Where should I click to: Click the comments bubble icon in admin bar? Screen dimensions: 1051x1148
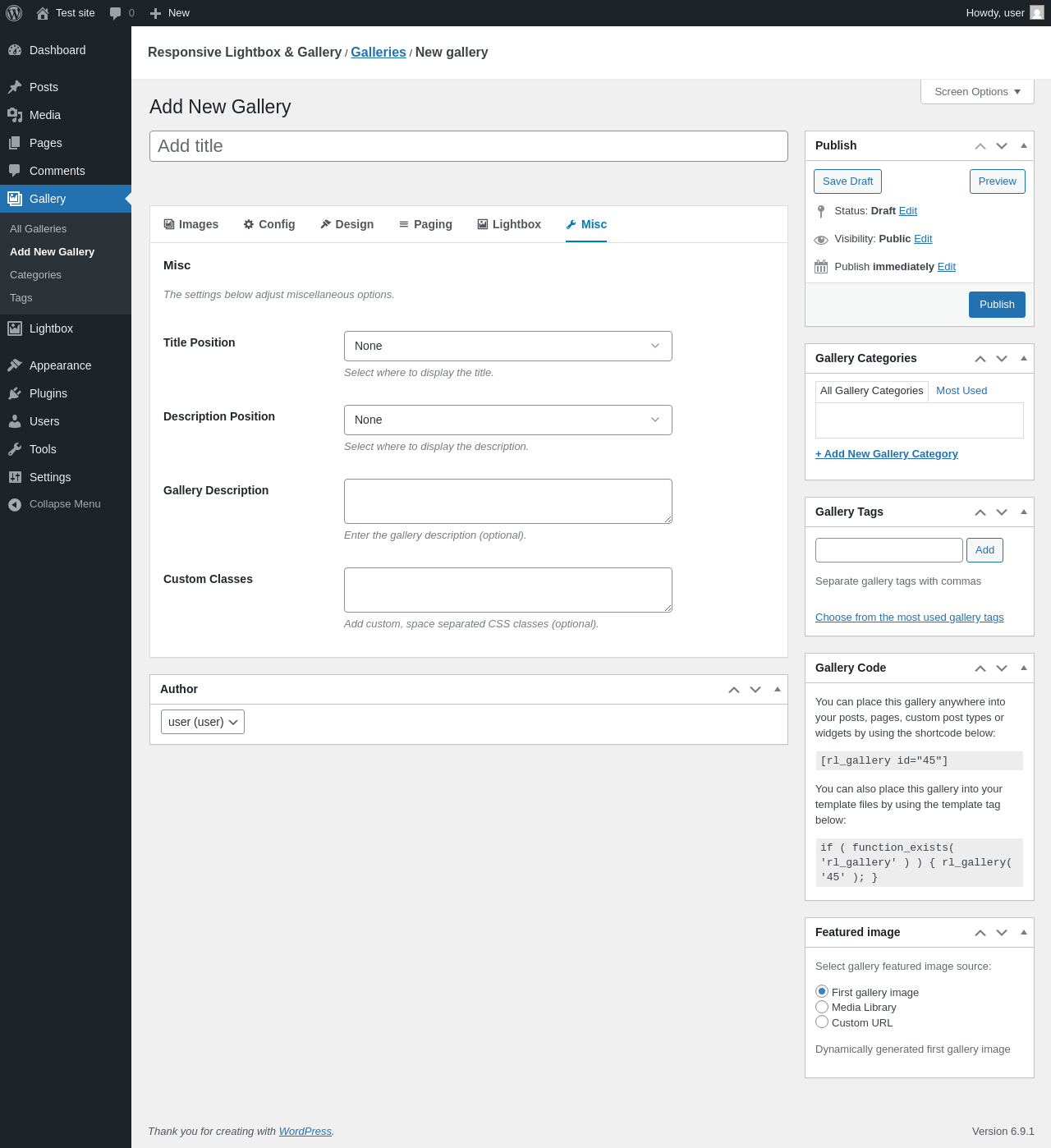[x=115, y=13]
